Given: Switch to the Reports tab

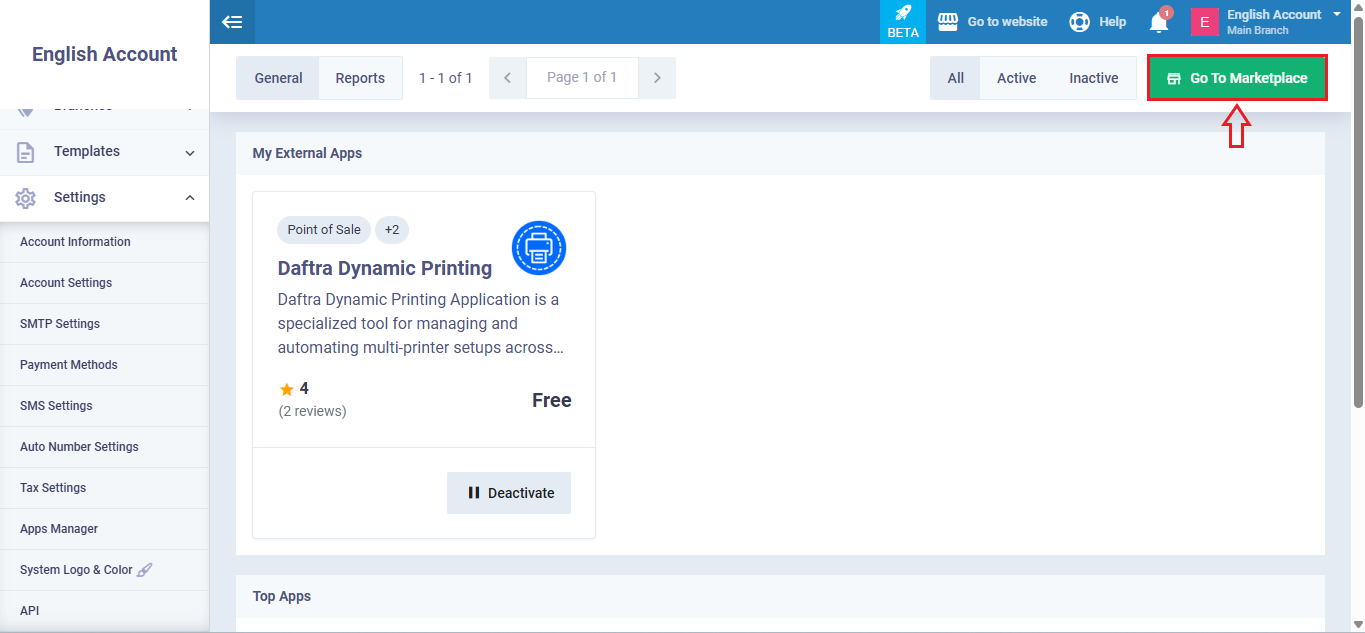Looking at the screenshot, I should [x=360, y=78].
